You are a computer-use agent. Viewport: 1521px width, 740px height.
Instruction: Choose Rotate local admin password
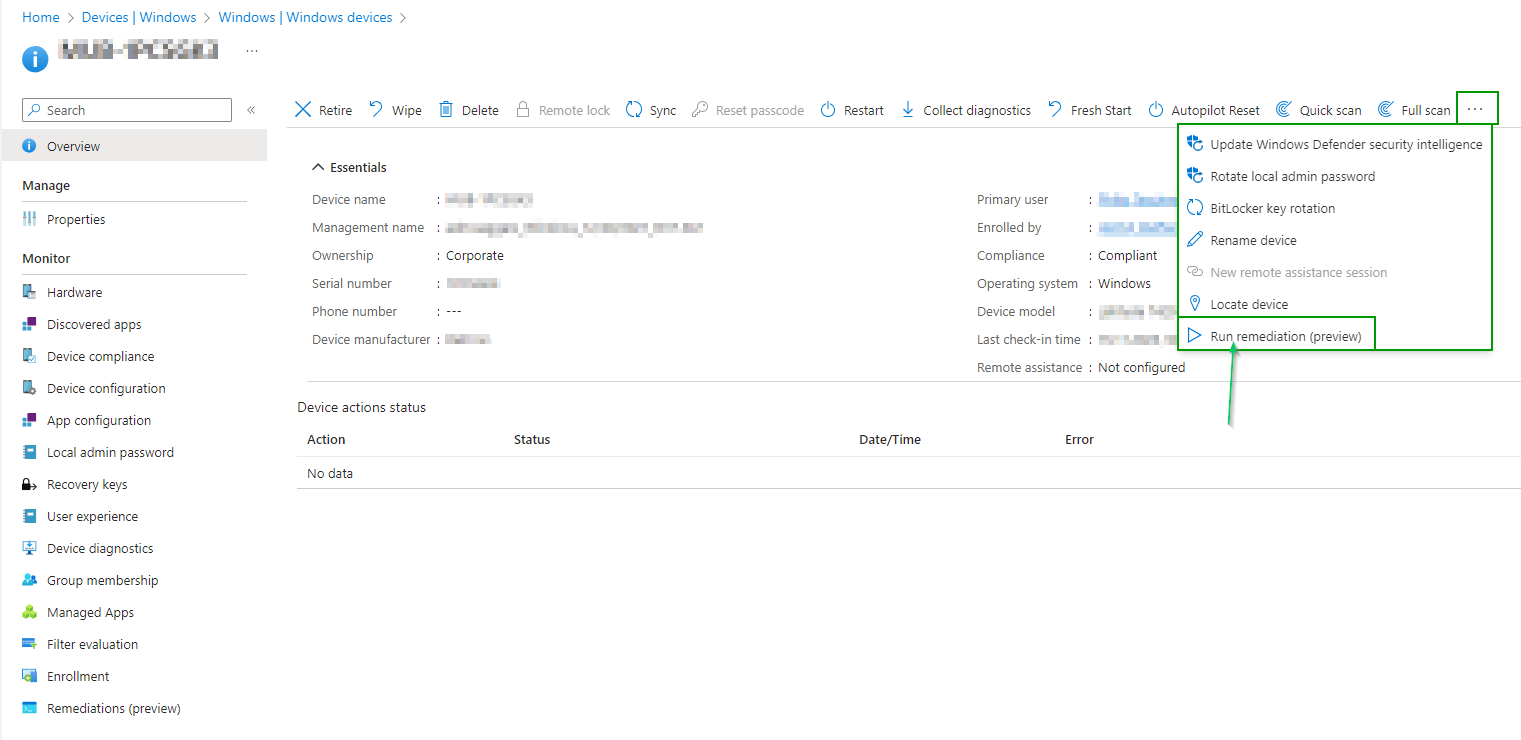coord(1292,176)
